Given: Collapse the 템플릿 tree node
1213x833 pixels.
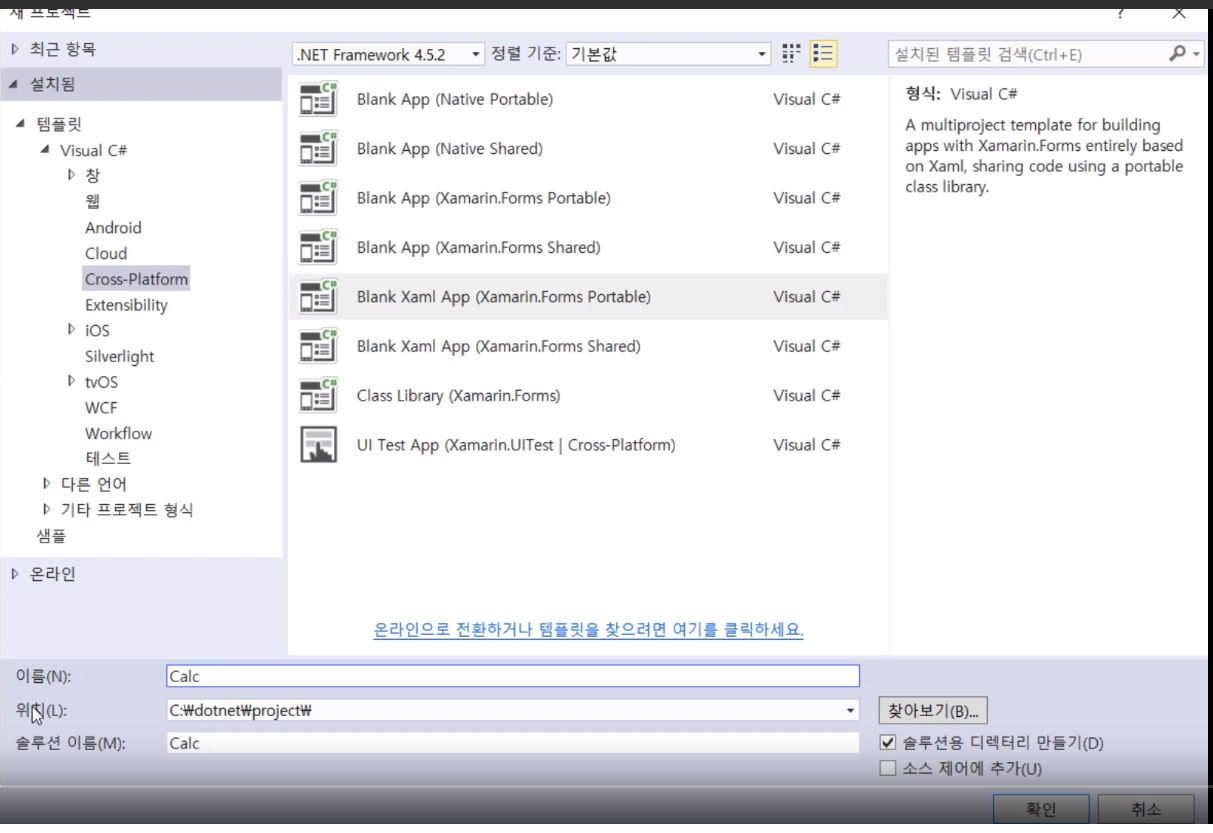Looking at the screenshot, I should [21, 124].
